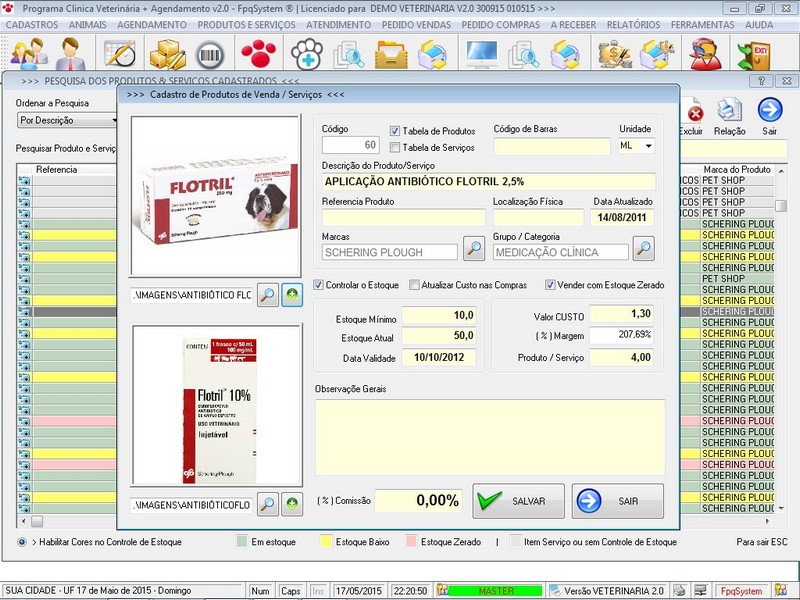Open the money and coins receivables icon
The width and height of the screenshot is (800, 600).
614,54
